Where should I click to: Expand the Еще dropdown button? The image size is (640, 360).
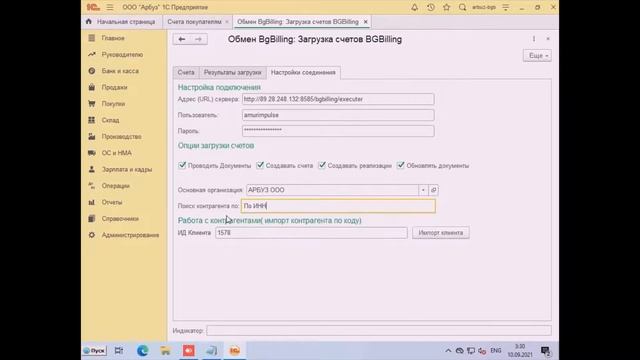pyautogui.click(x=537, y=56)
